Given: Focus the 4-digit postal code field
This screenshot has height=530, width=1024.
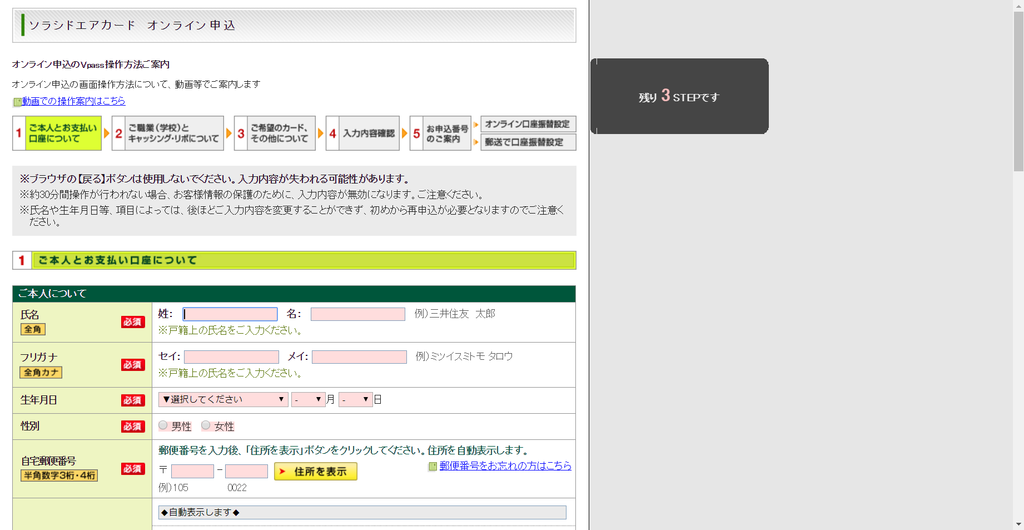Looking at the screenshot, I should pyautogui.click(x=246, y=471).
